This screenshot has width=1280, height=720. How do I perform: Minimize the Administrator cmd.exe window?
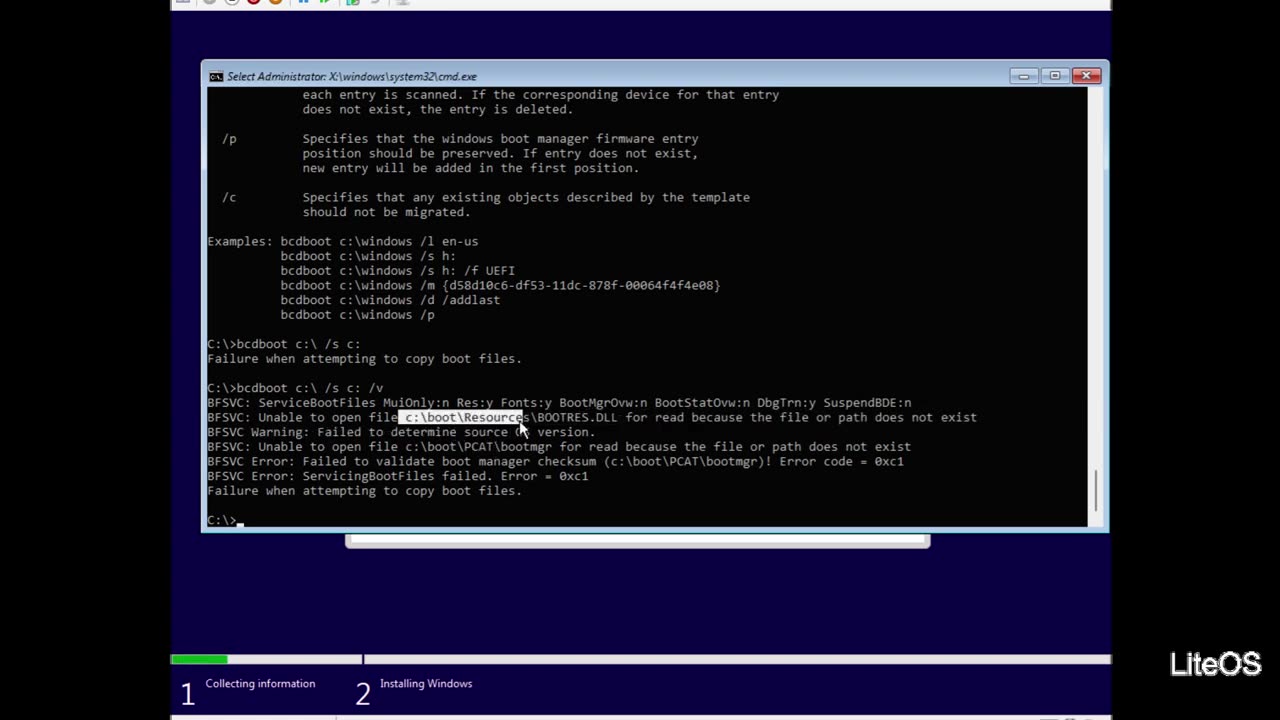[x=1023, y=76]
